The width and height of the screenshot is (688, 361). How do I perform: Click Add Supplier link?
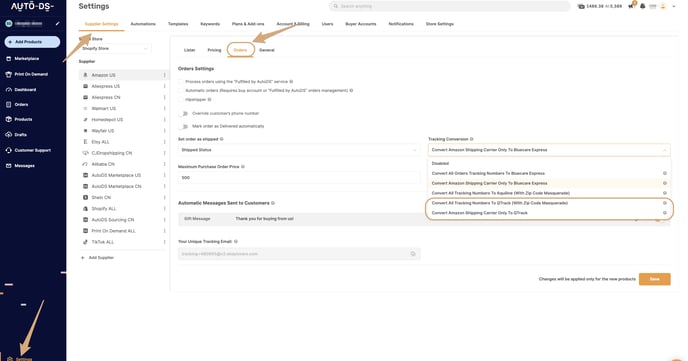click(x=97, y=257)
